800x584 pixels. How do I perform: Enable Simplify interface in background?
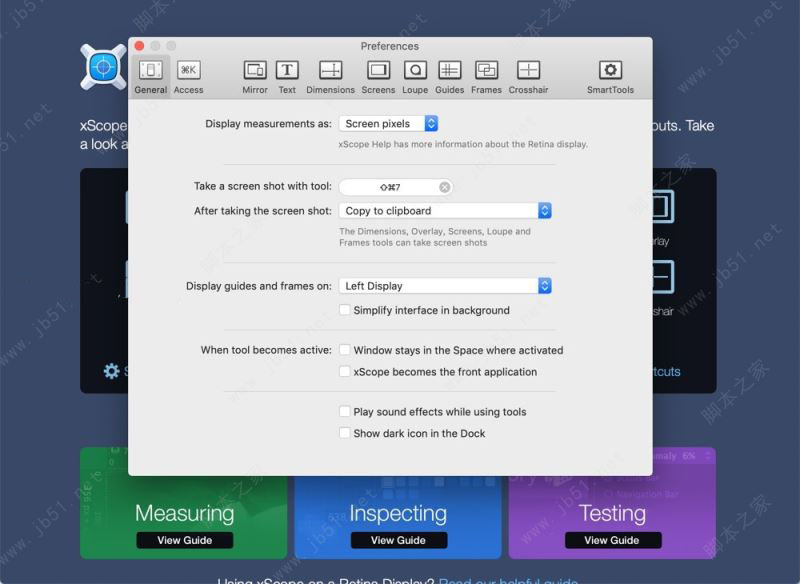pos(345,310)
